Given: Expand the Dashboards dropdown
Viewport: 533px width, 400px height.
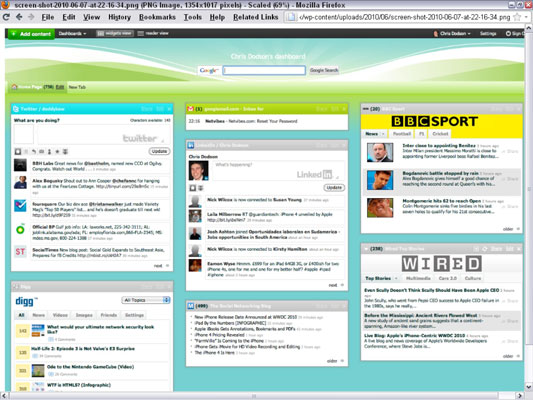Looking at the screenshot, I should click(72, 33).
